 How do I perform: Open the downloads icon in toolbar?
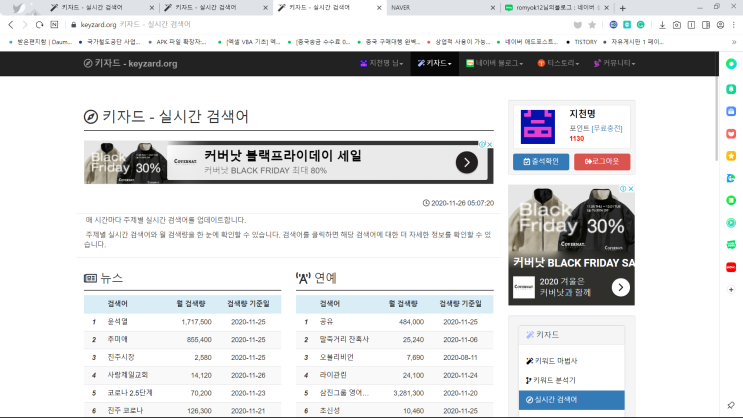pos(662,25)
